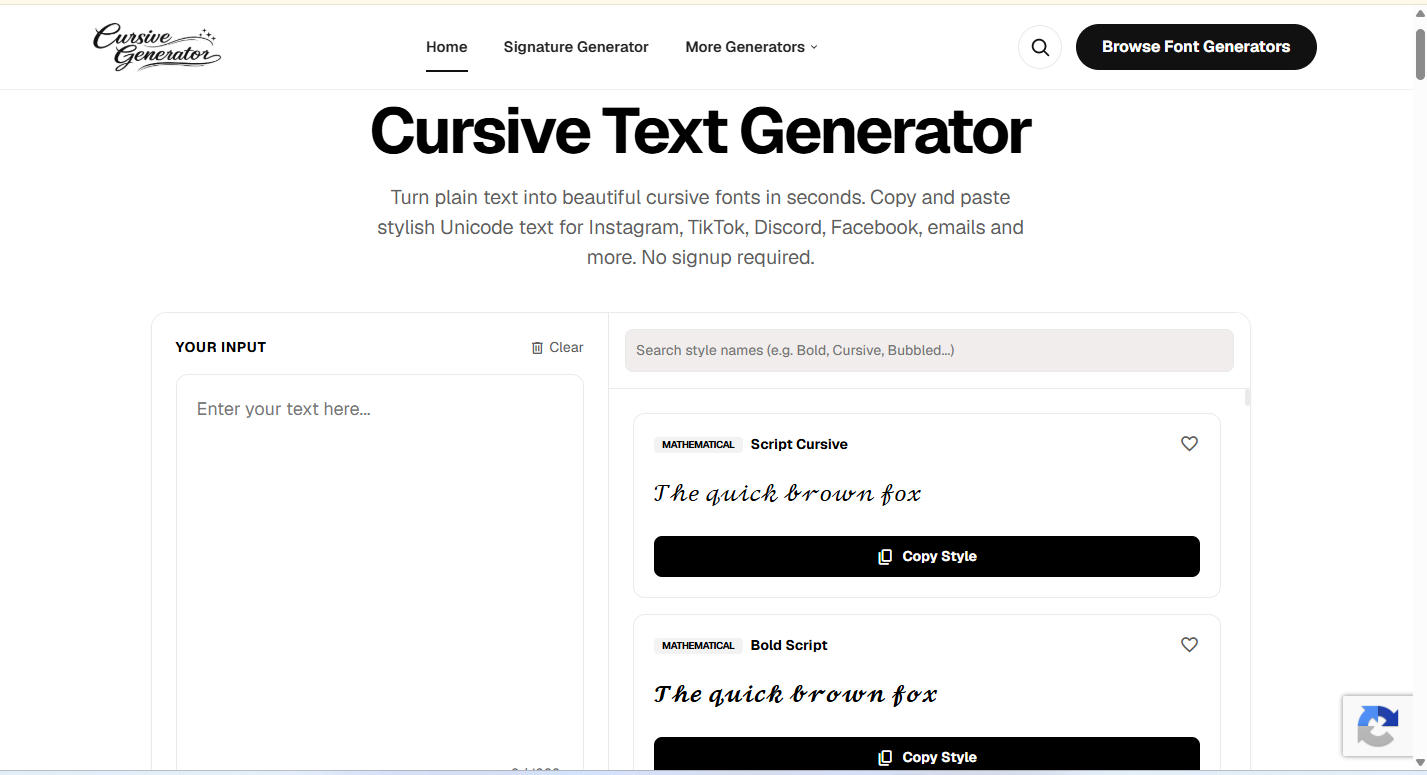Expand the More Generators menu
The width and height of the screenshot is (1427, 775).
click(x=751, y=47)
